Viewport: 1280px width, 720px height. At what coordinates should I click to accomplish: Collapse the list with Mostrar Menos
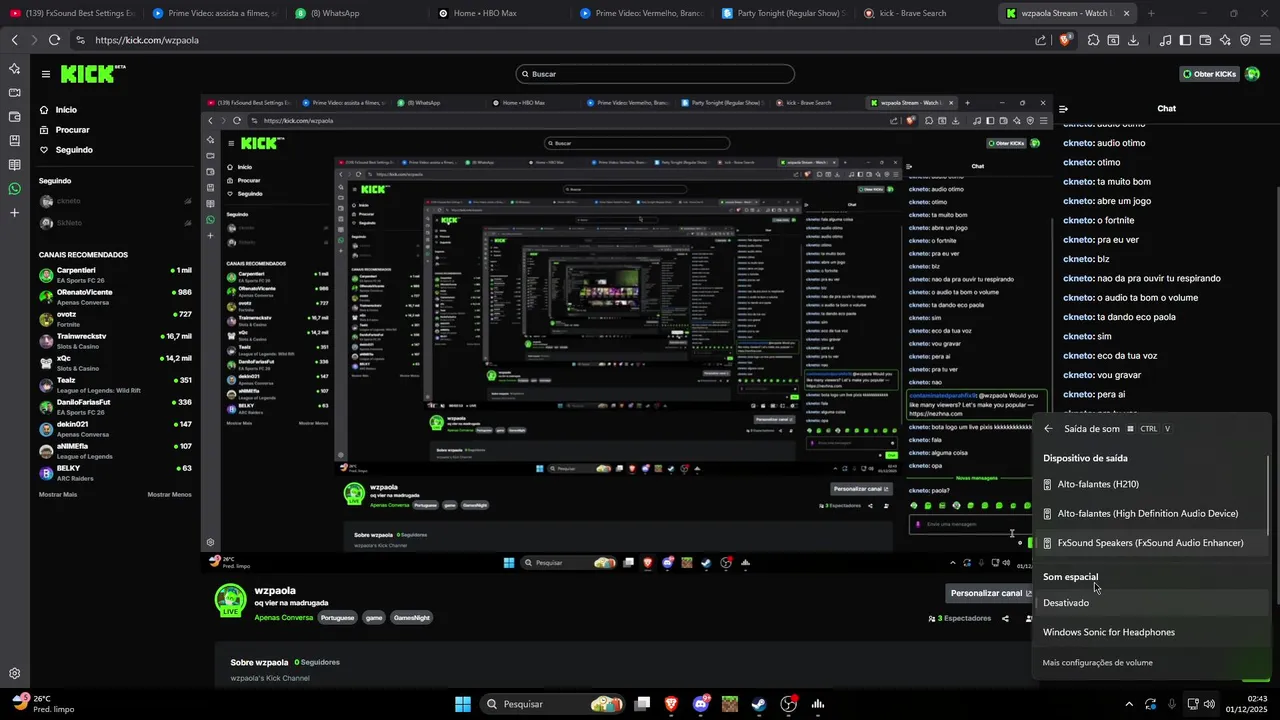169,495
